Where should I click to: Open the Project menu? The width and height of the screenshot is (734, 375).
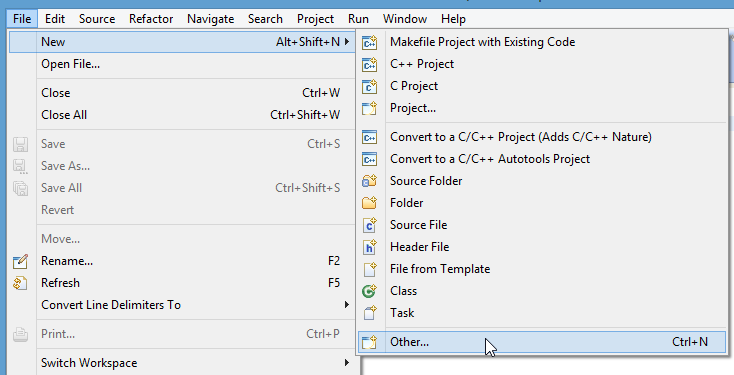point(316,19)
